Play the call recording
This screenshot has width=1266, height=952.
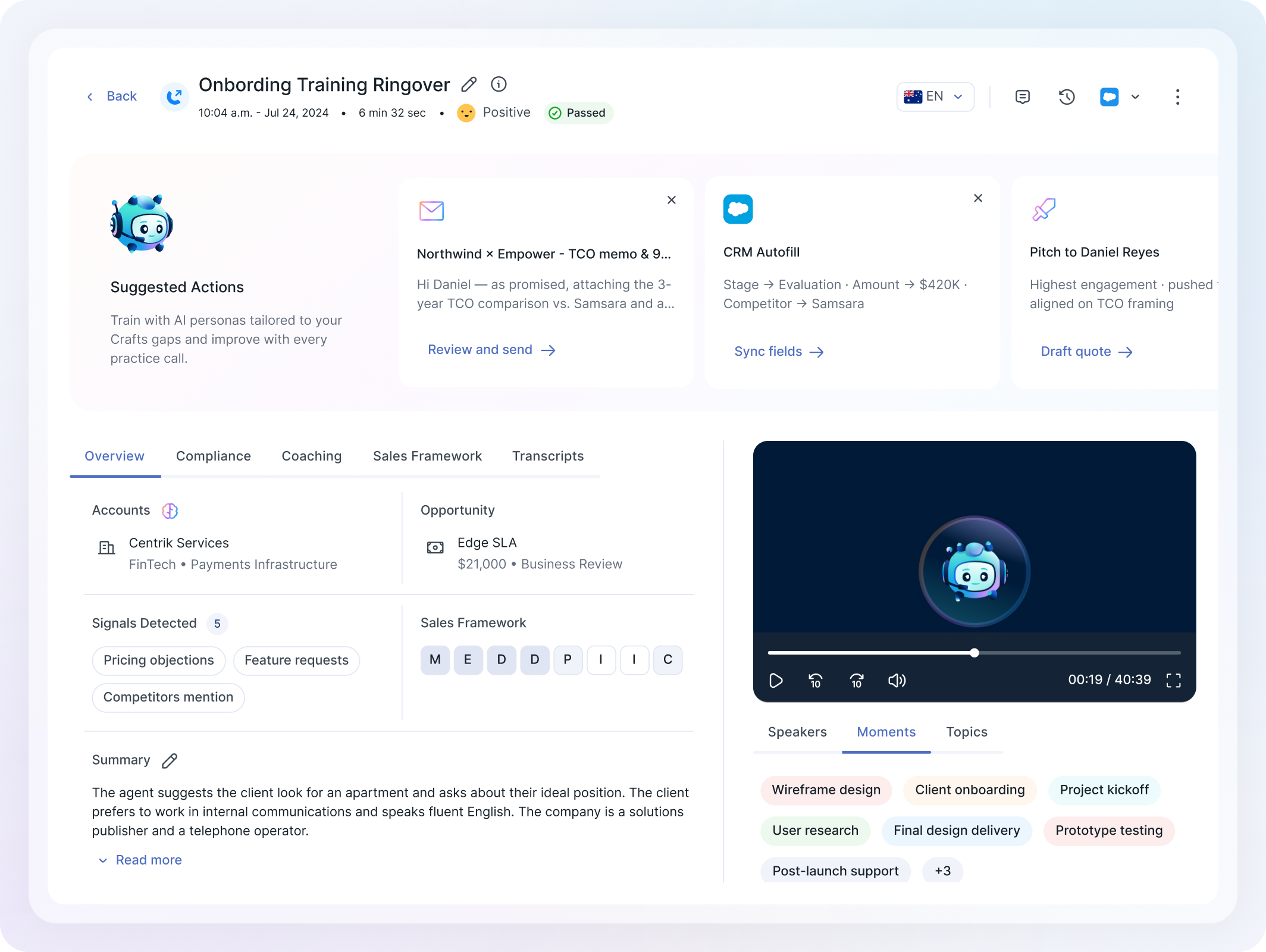coord(776,680)
